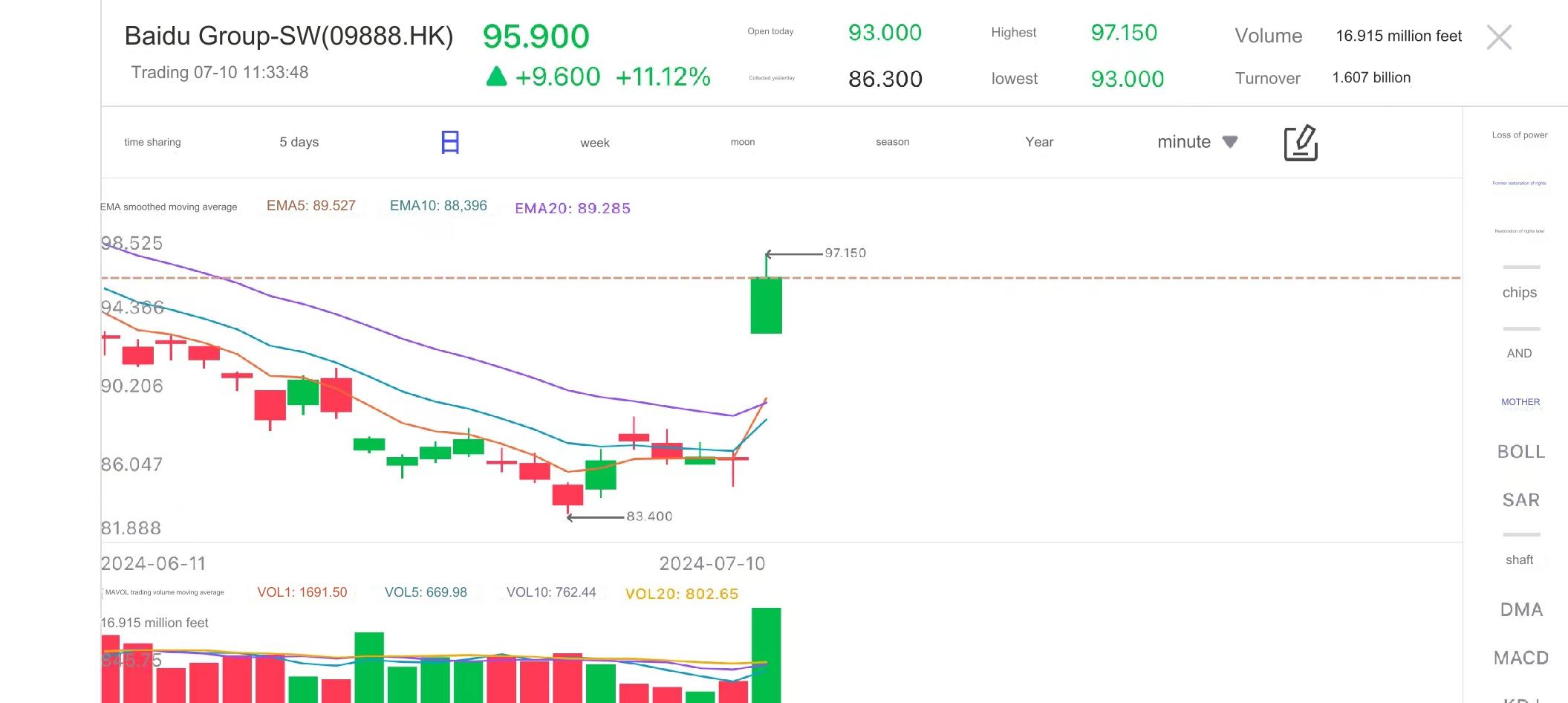The image size is (1568, 703).
Task: Open the EMA smoothed moving average settings
Action: click(169, 207)
